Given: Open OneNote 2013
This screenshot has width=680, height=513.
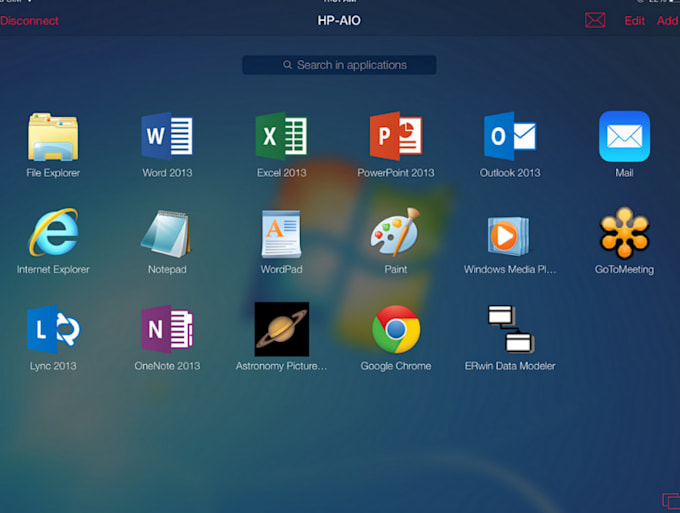Looking at the screenshot, I should [167, 330].
